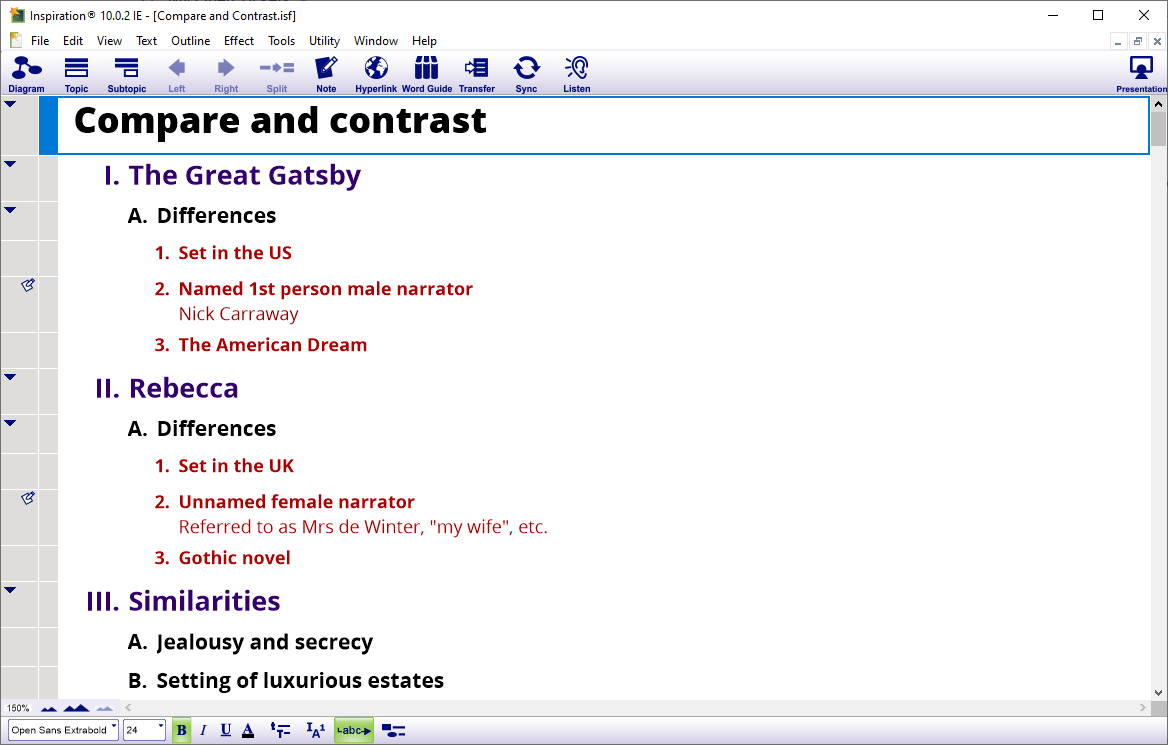Open the File menu
1168x745 pixels.
coord(40,40)
